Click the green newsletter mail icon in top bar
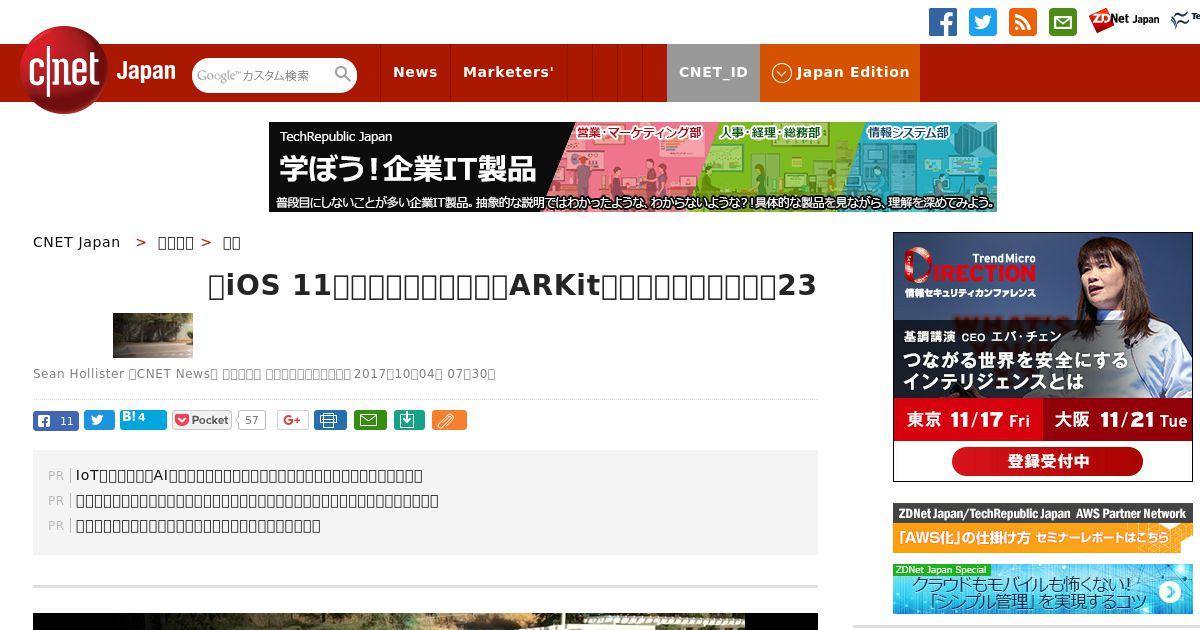The width and height of the screenshot is (1200, 630). coord(1063,22)
